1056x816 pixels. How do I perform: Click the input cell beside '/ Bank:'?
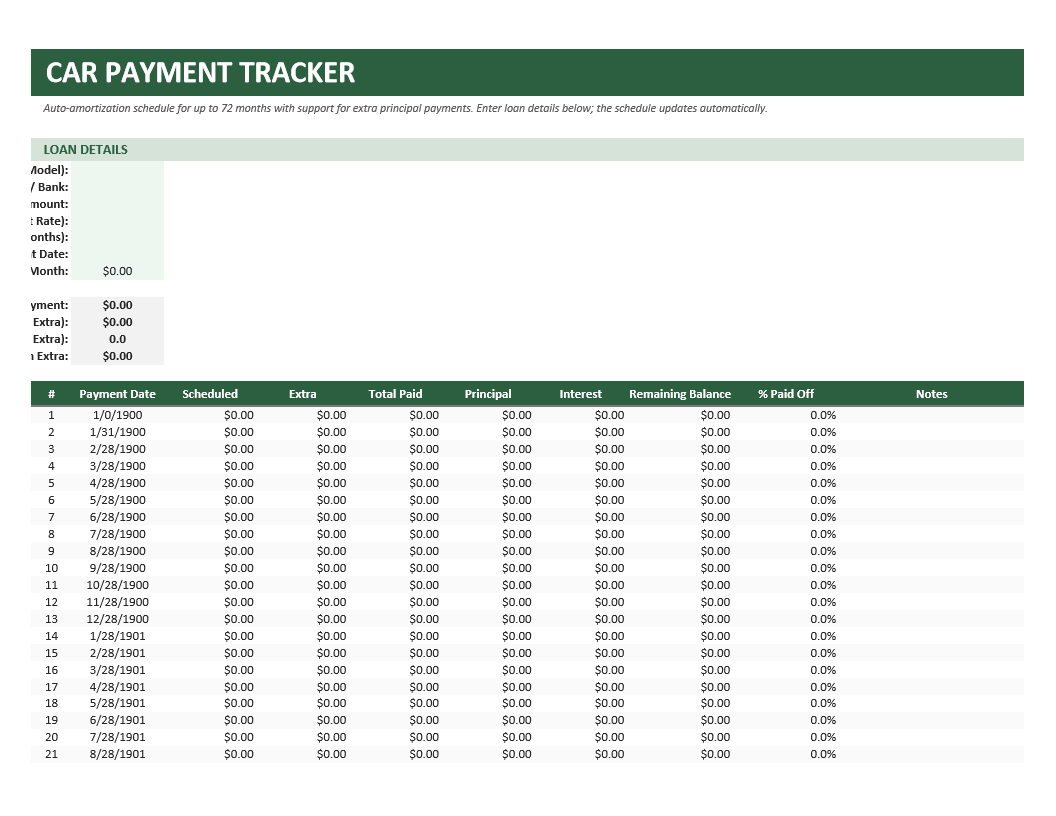pyautogui.click(x=117, y=186)
